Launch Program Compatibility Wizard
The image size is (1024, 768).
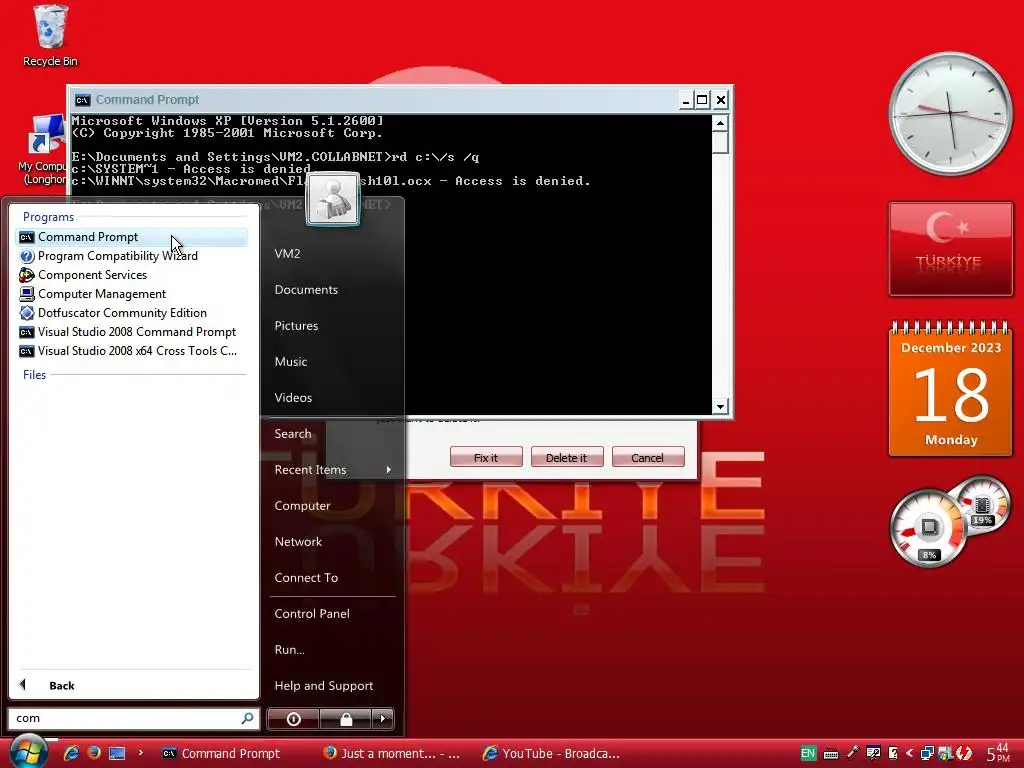tap(131, 256)
